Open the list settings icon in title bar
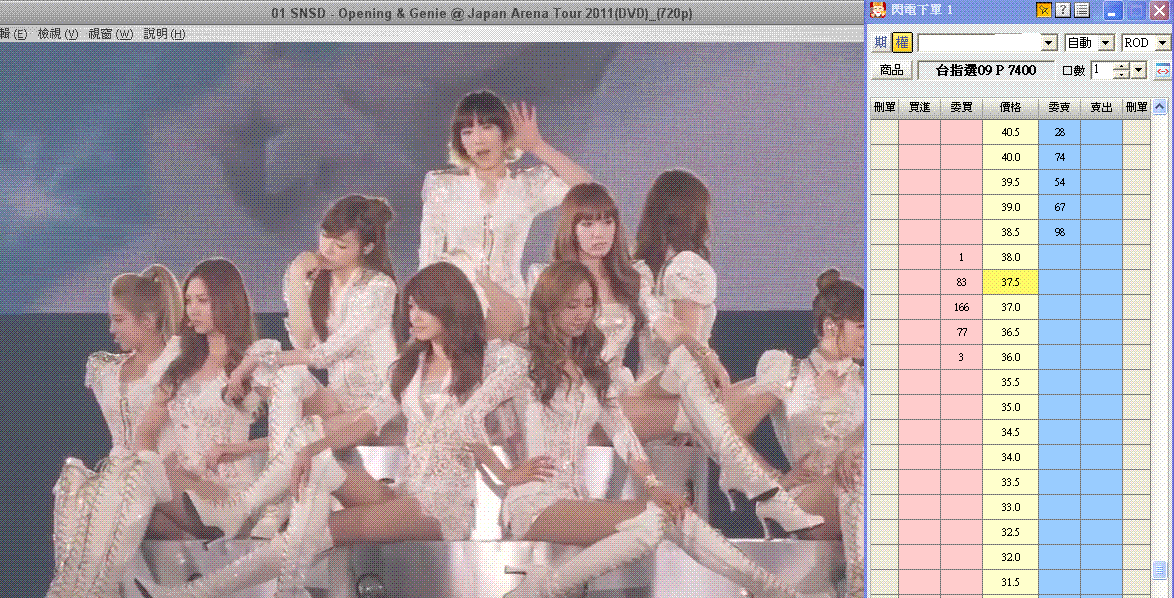The width and height of the screenshot is (1174, 598). tap(1081, 10)
